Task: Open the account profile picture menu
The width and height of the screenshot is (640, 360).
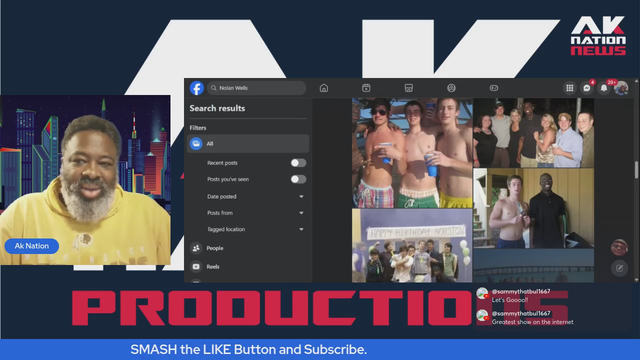Action: click(x=621, y=88)
